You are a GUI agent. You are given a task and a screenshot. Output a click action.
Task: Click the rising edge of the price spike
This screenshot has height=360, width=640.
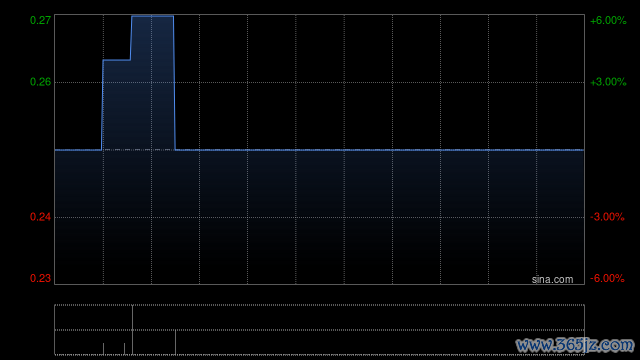(x=102, y=105)
